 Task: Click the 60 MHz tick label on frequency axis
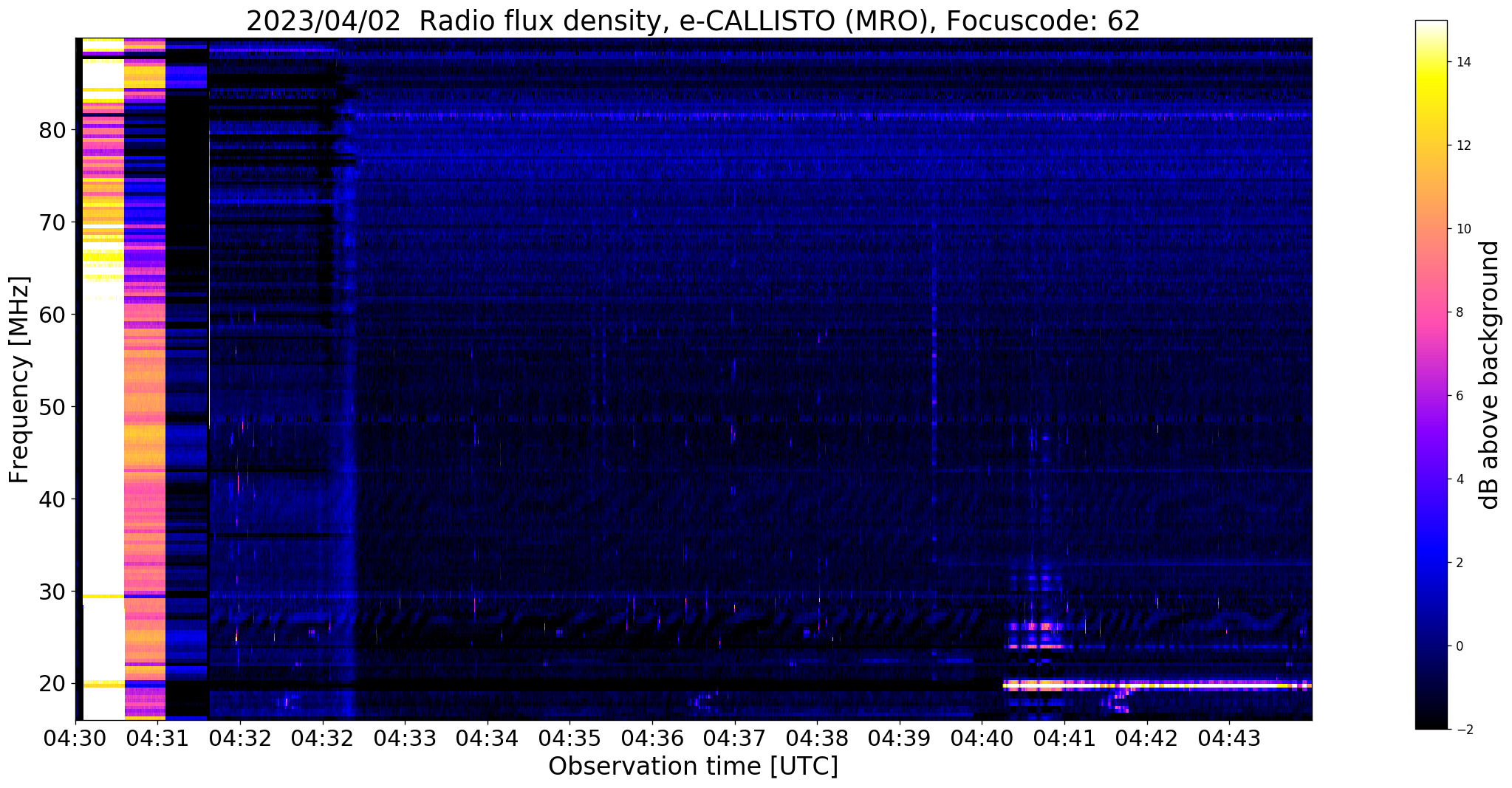(52, 315)
